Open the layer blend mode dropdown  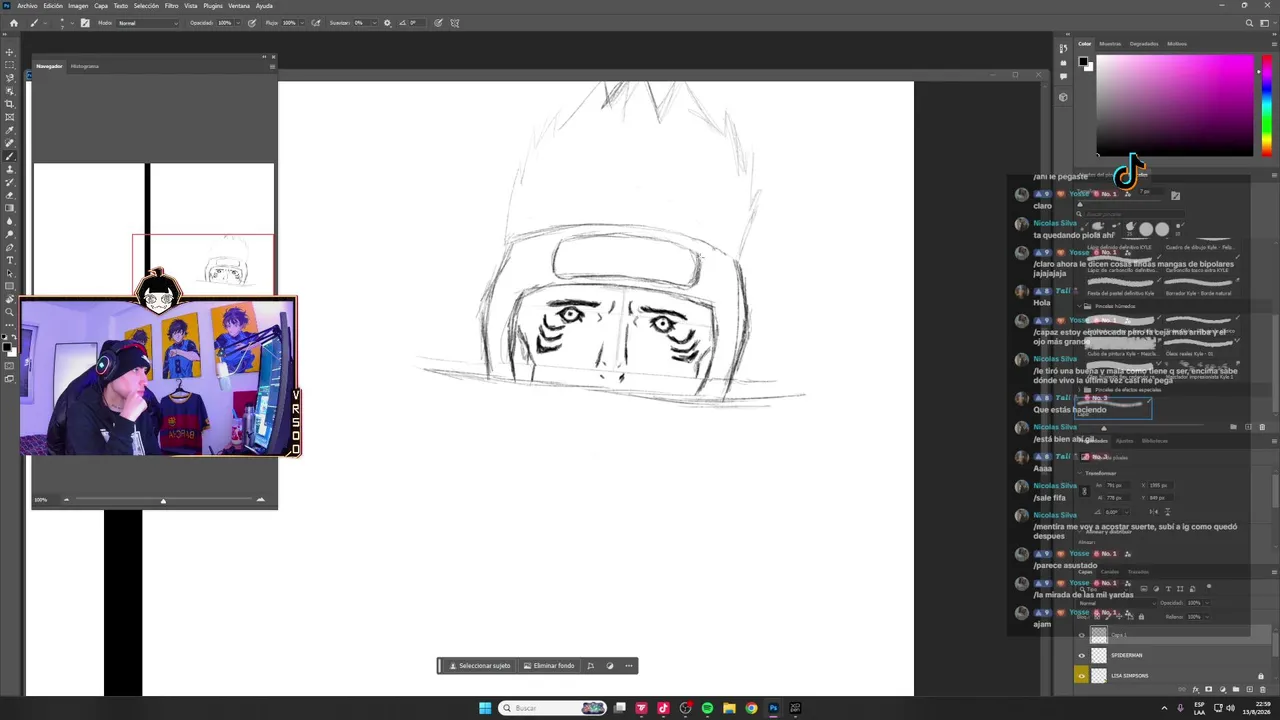click(x=1119, y=603)
